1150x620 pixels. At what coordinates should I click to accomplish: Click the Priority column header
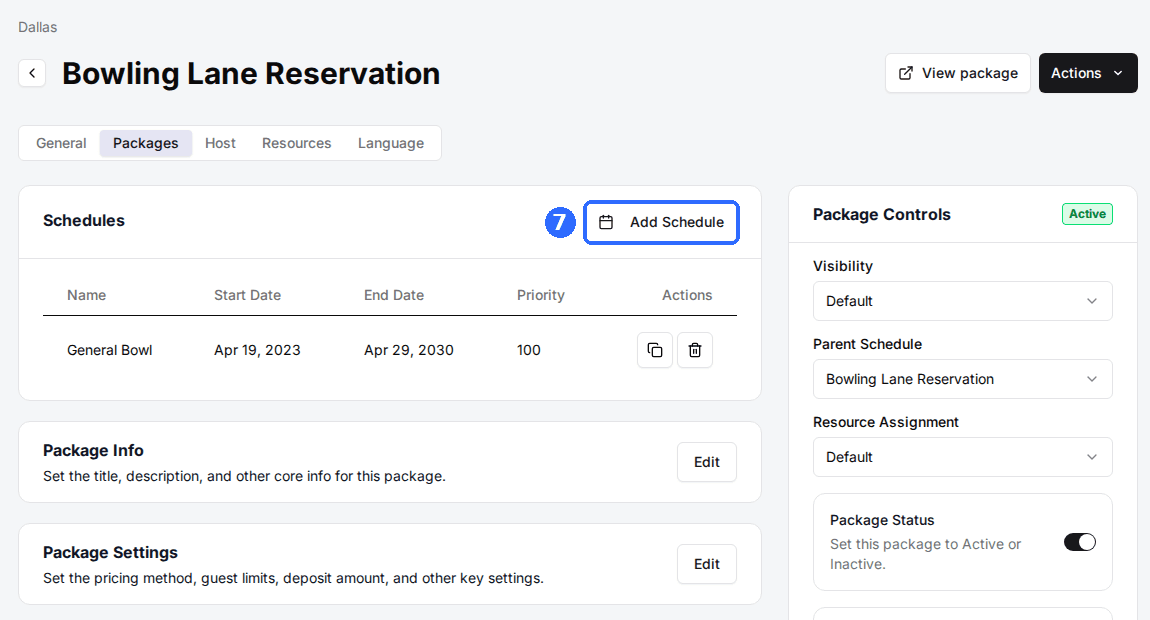541,295
